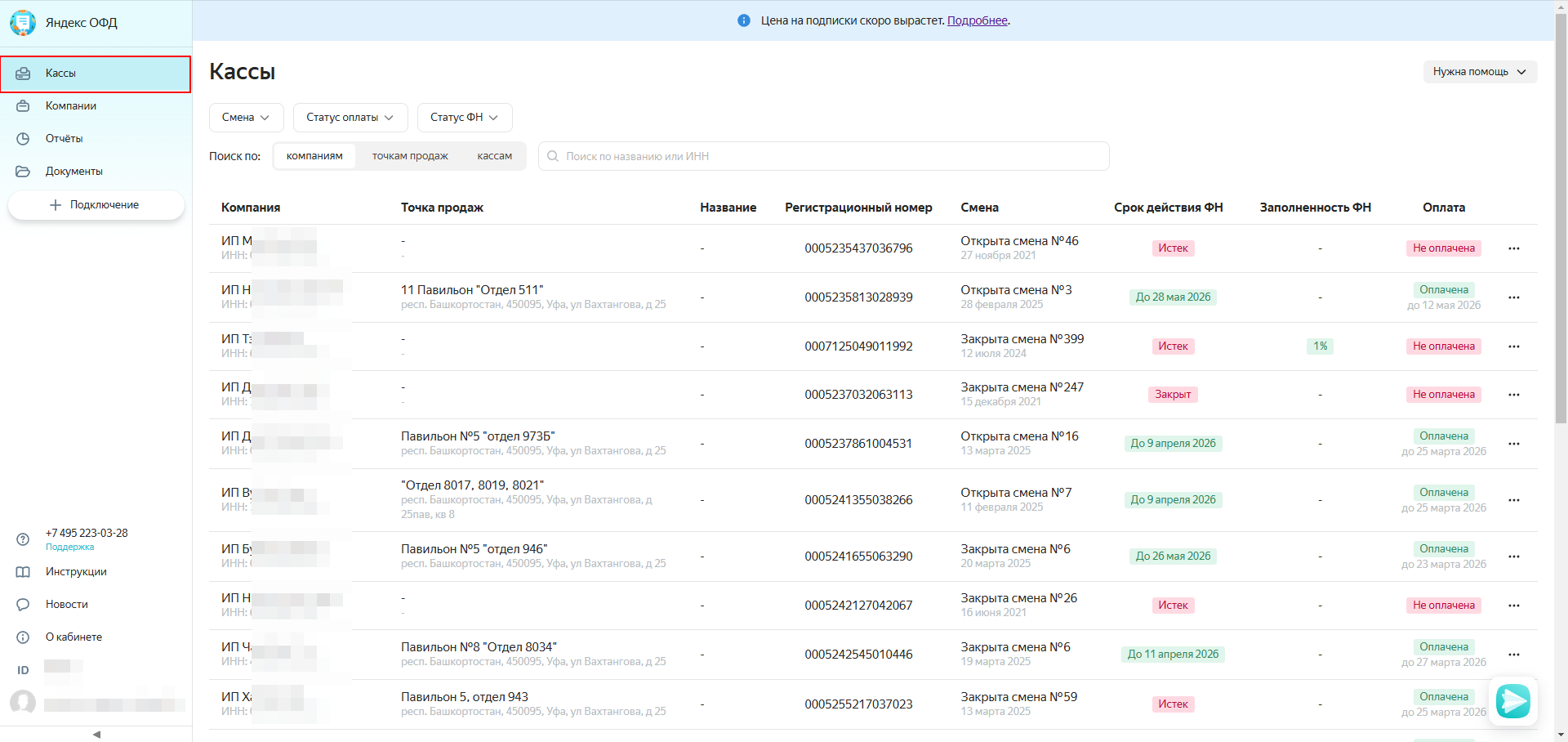This screenshot has height=742, width=1568.
Task: Click the Yandex OFD logo icon
Action: [23, 23]
